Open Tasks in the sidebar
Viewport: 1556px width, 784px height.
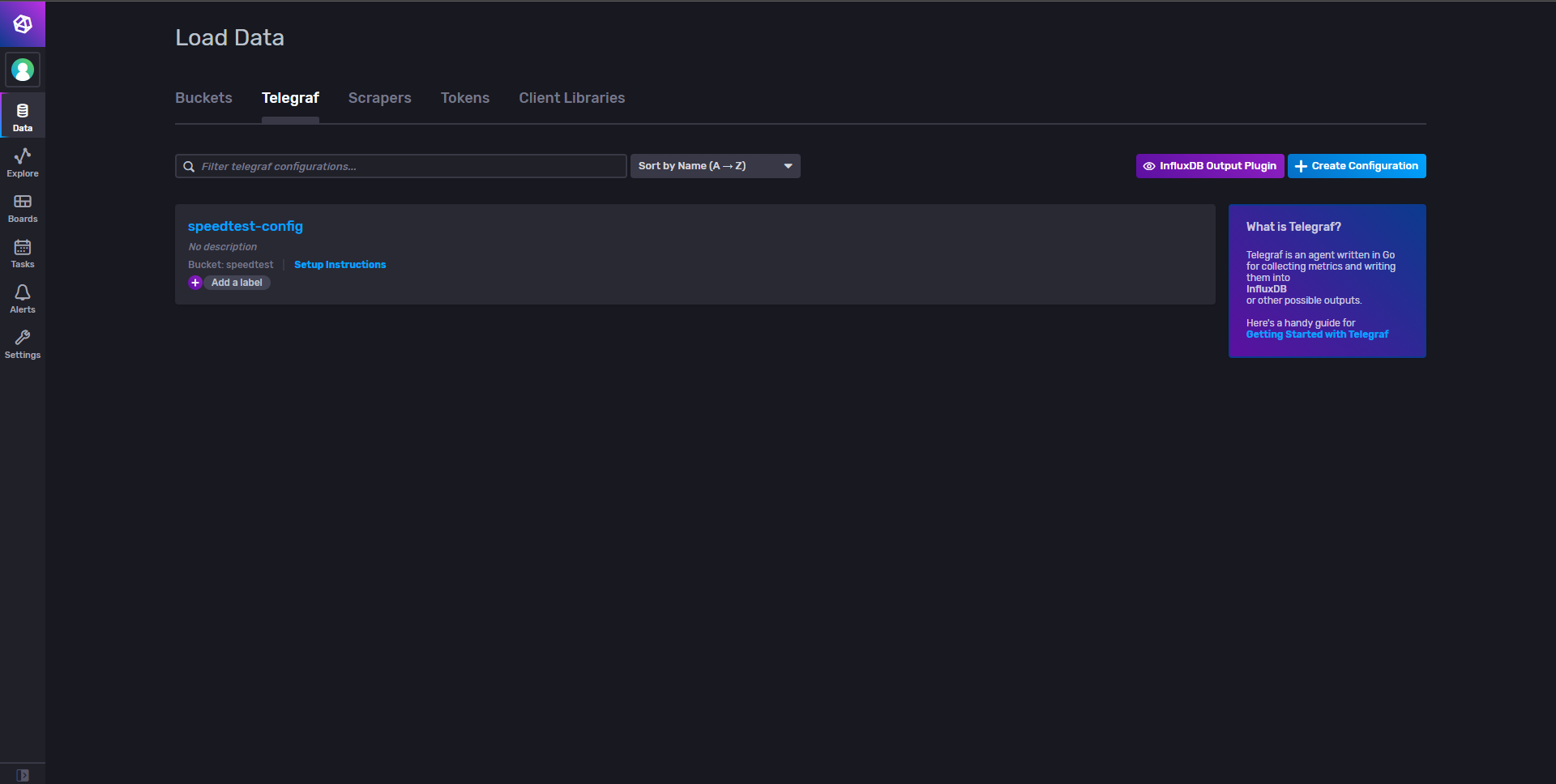coord(23,252)
